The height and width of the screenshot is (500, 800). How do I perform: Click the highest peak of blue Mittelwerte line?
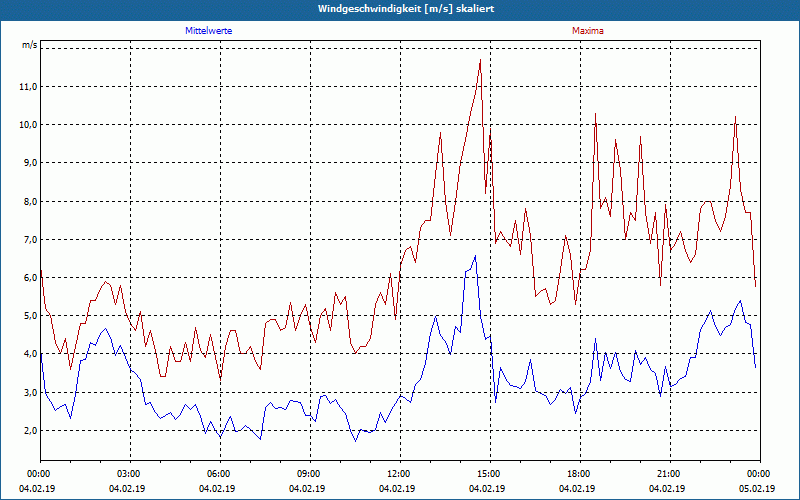pos(476,256)
